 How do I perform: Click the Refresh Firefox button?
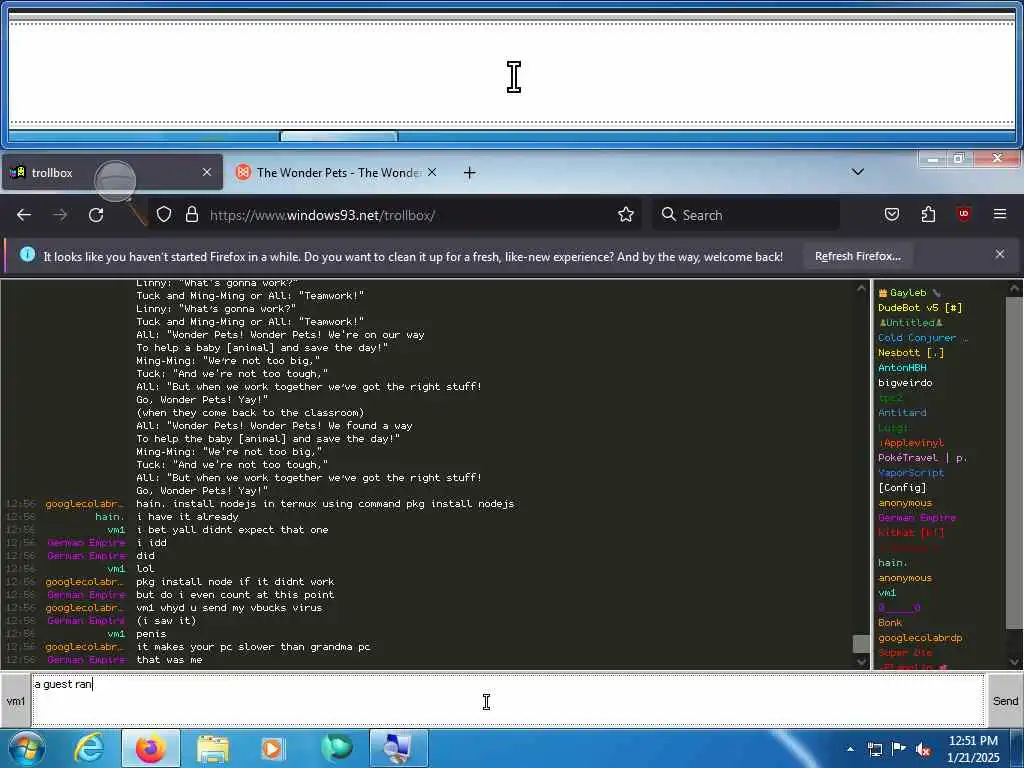click(x=857, y=256)
